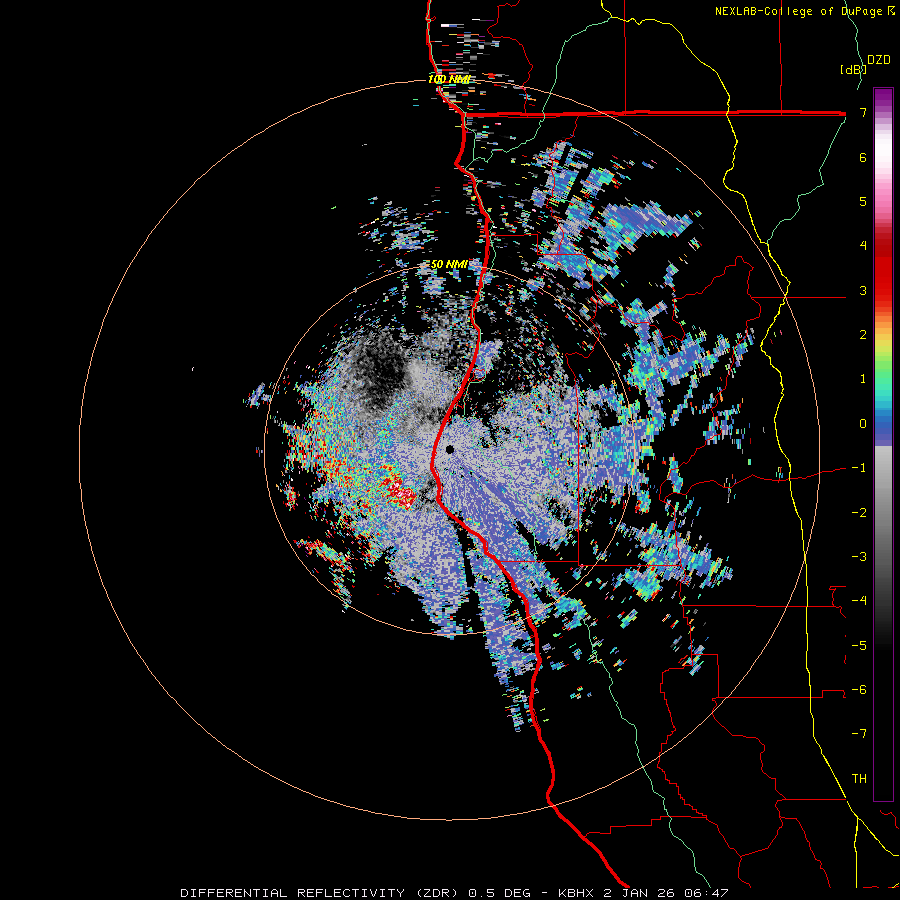Click the positive 7 scale label
Screen dimensions: 900x900
click(x=863, y=113)
